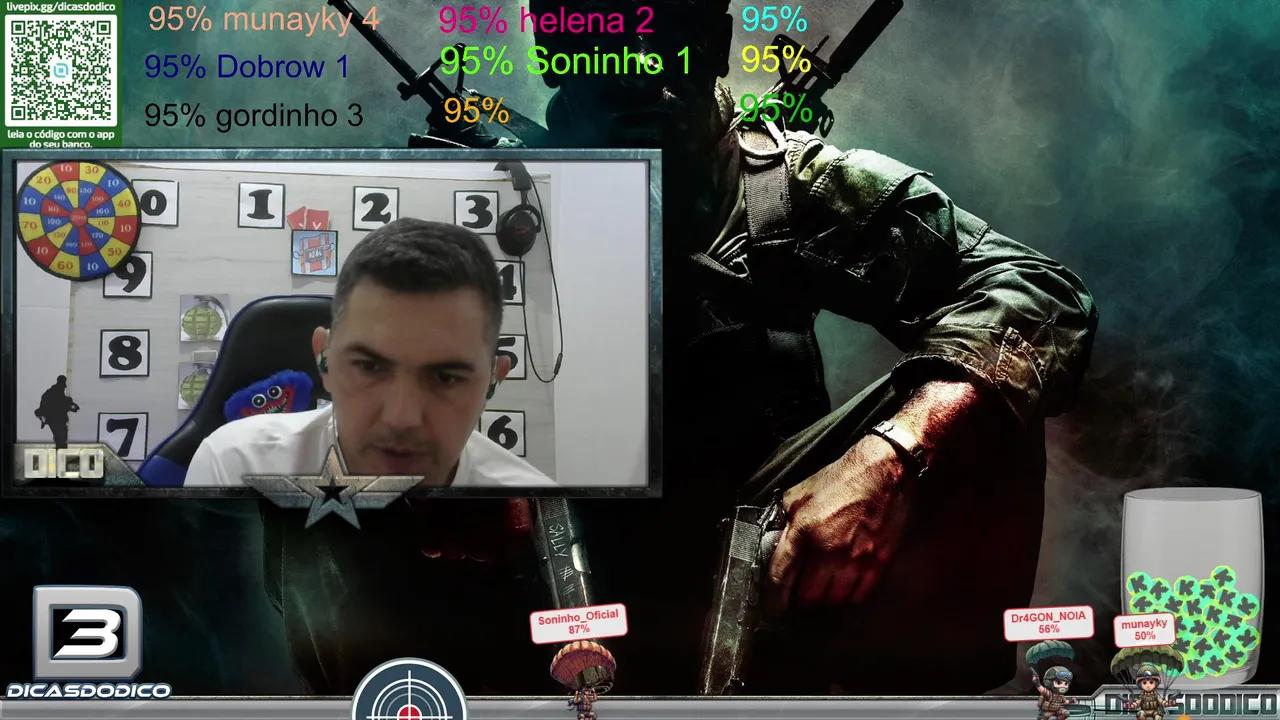Click the soldier silhouette inside the webcam frame

pos(57,410)
